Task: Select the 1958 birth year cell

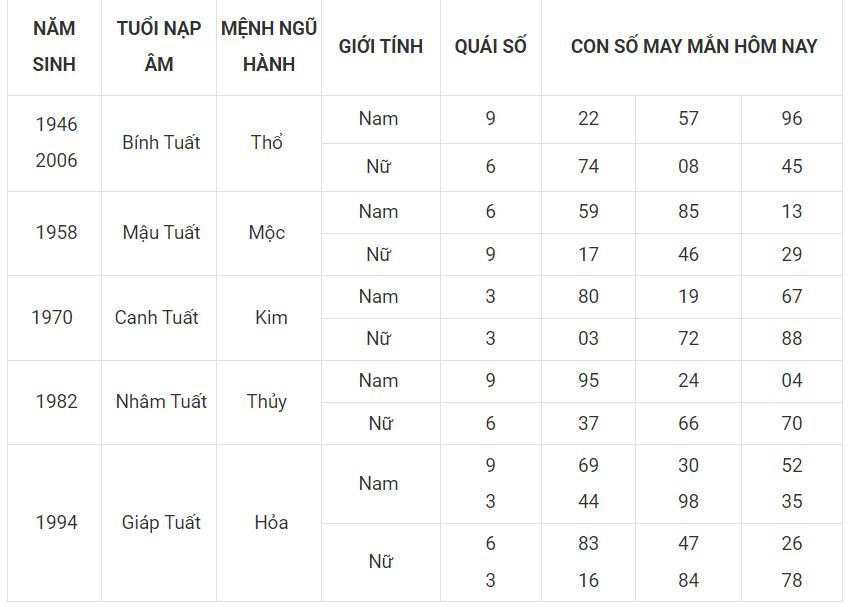Action: click(x=56, y=233)
